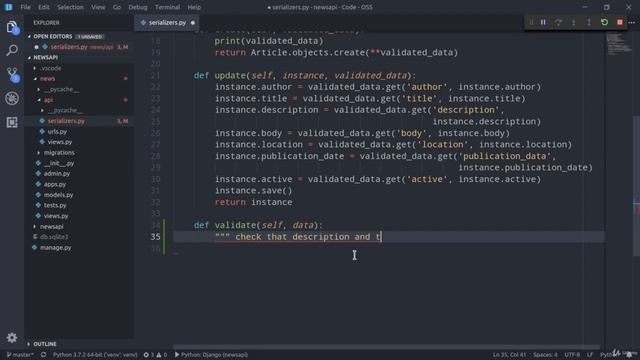Open the Terminal menu
Viewport: 640px width, 360px height.
pyautogui.click(x=167, y=7)
